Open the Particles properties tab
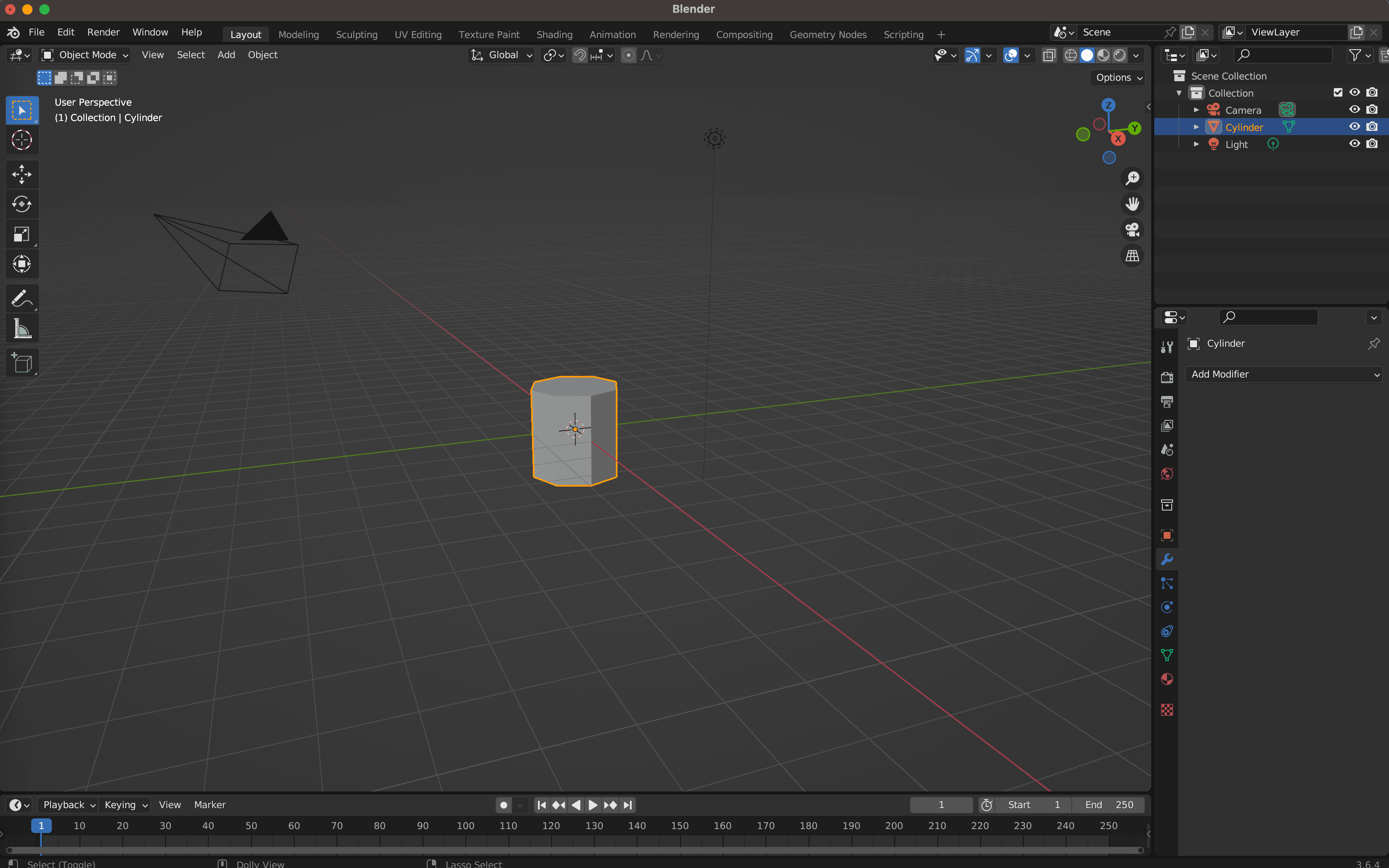The image size is (1389, 868). 1167,583
